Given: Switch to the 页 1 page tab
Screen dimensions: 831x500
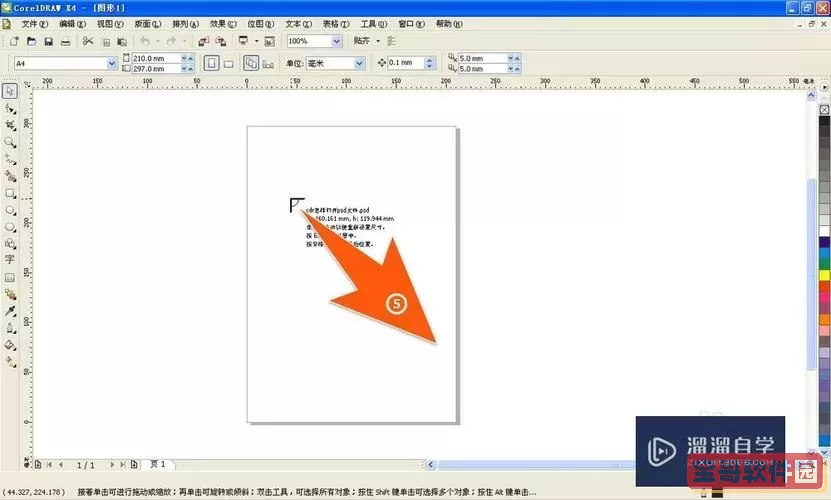Looking at the screenshot, I should pyautogui.click(x=157, y=464).
